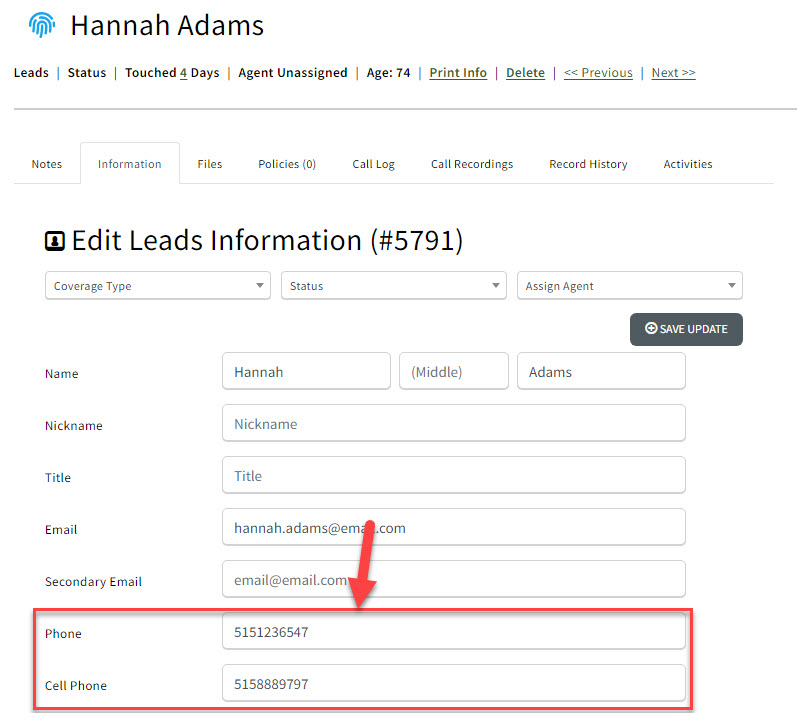Viewport: 797px width, 713px height.
Task: Click the Agent Unassigned header text
Action: coord(293,73)
